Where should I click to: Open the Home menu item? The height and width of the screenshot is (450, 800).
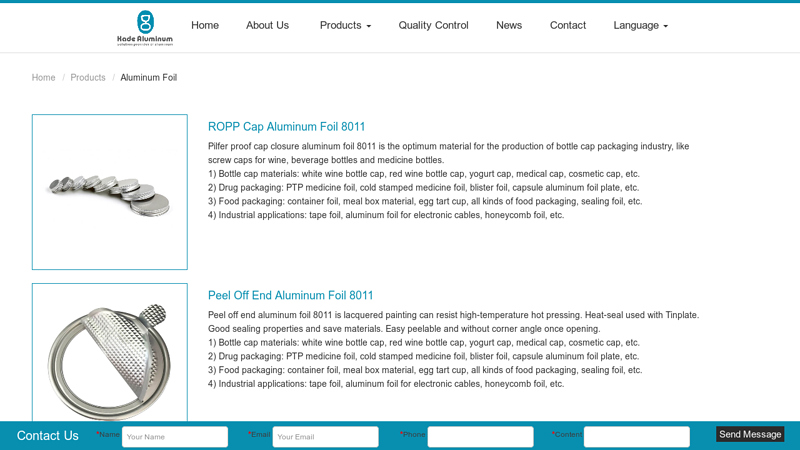205,25
